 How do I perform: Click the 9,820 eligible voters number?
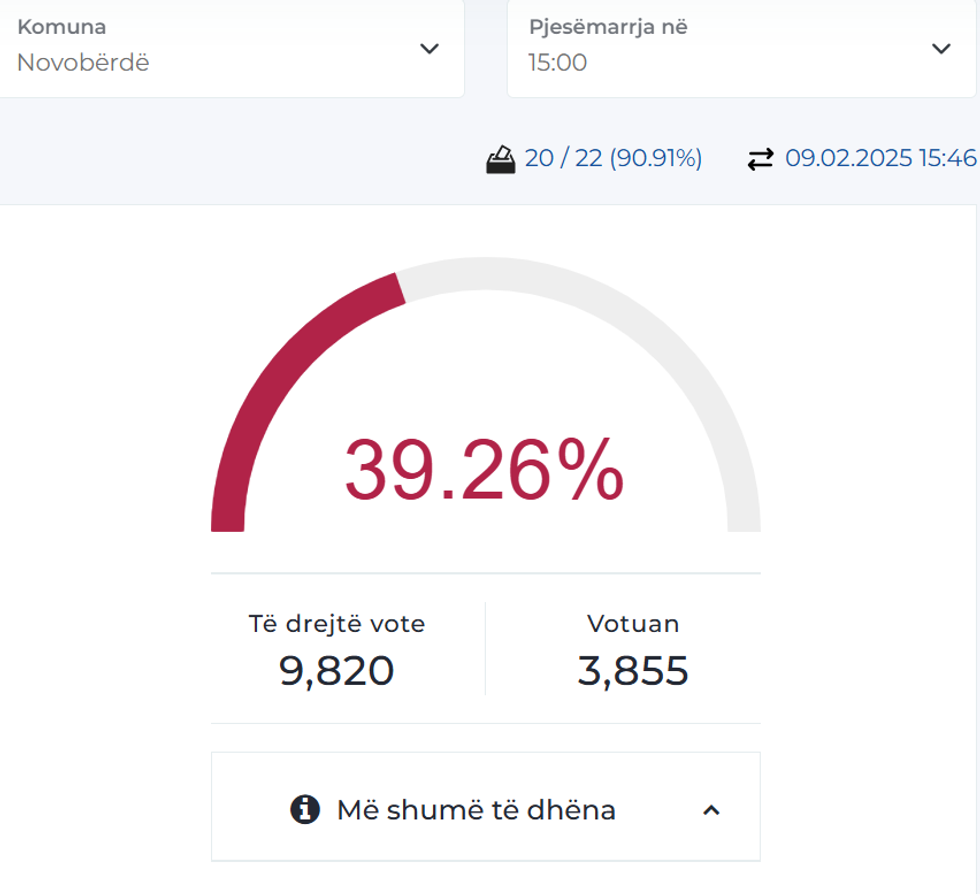(x=337, y=670)
